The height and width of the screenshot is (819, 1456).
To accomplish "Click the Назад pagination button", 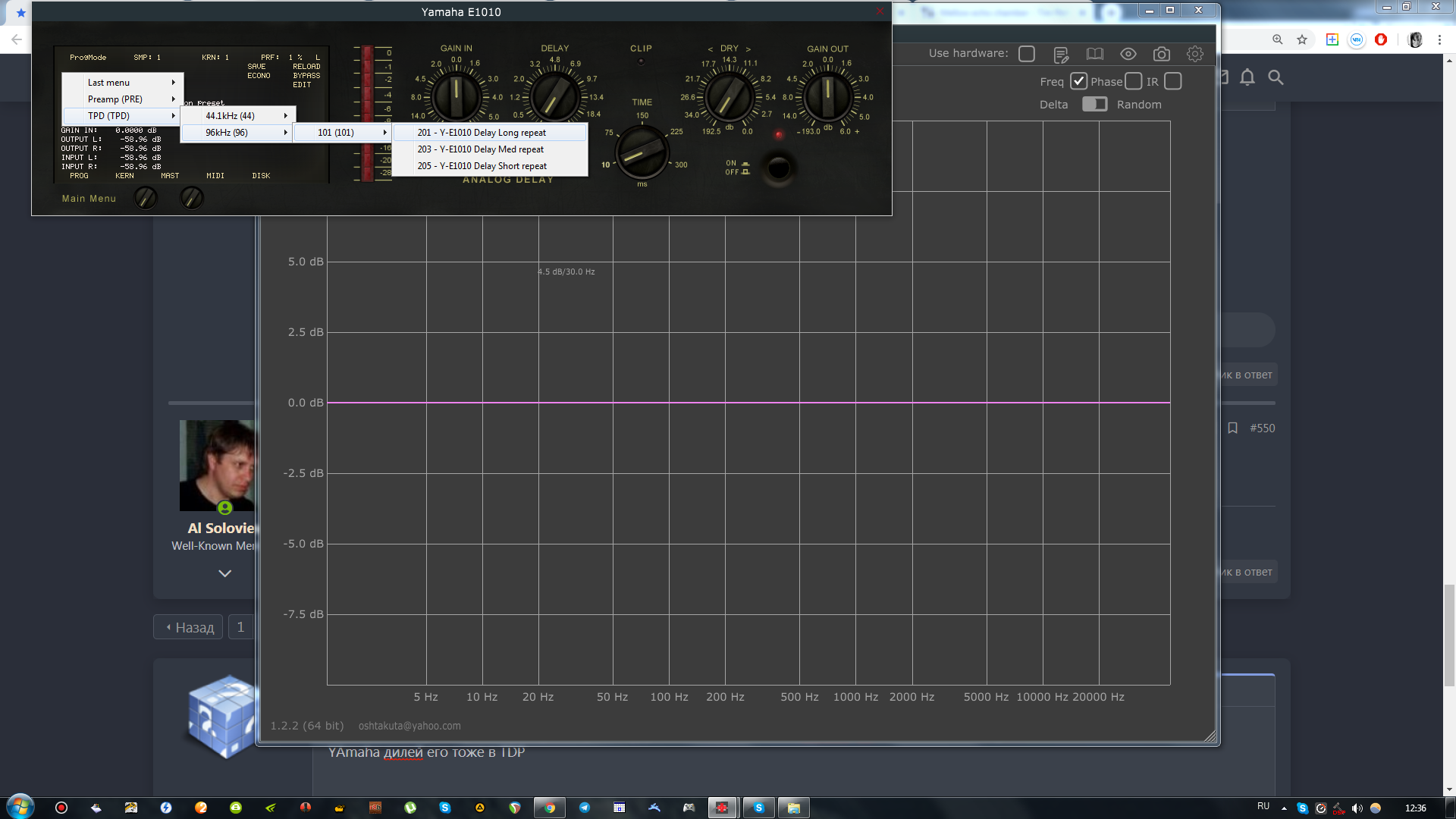I will click(x=188, y=627).
